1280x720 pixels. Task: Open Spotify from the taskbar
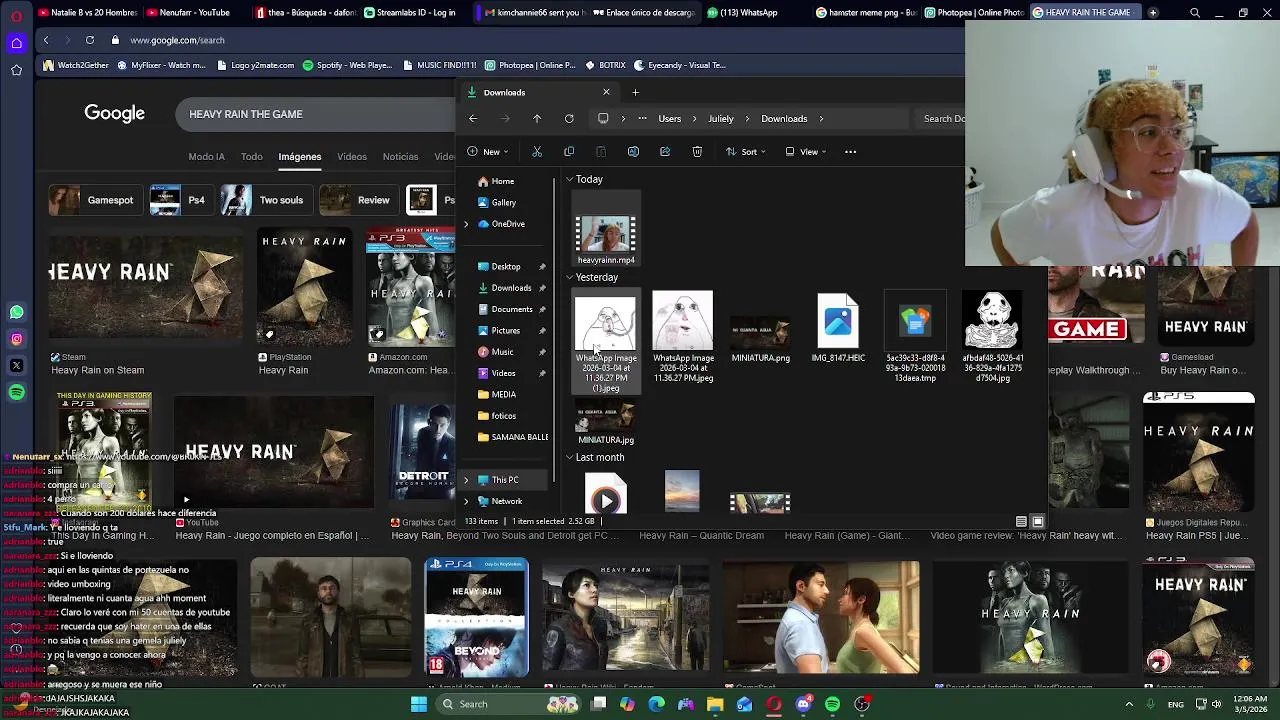pyautogui.click(x=832, y=704)
